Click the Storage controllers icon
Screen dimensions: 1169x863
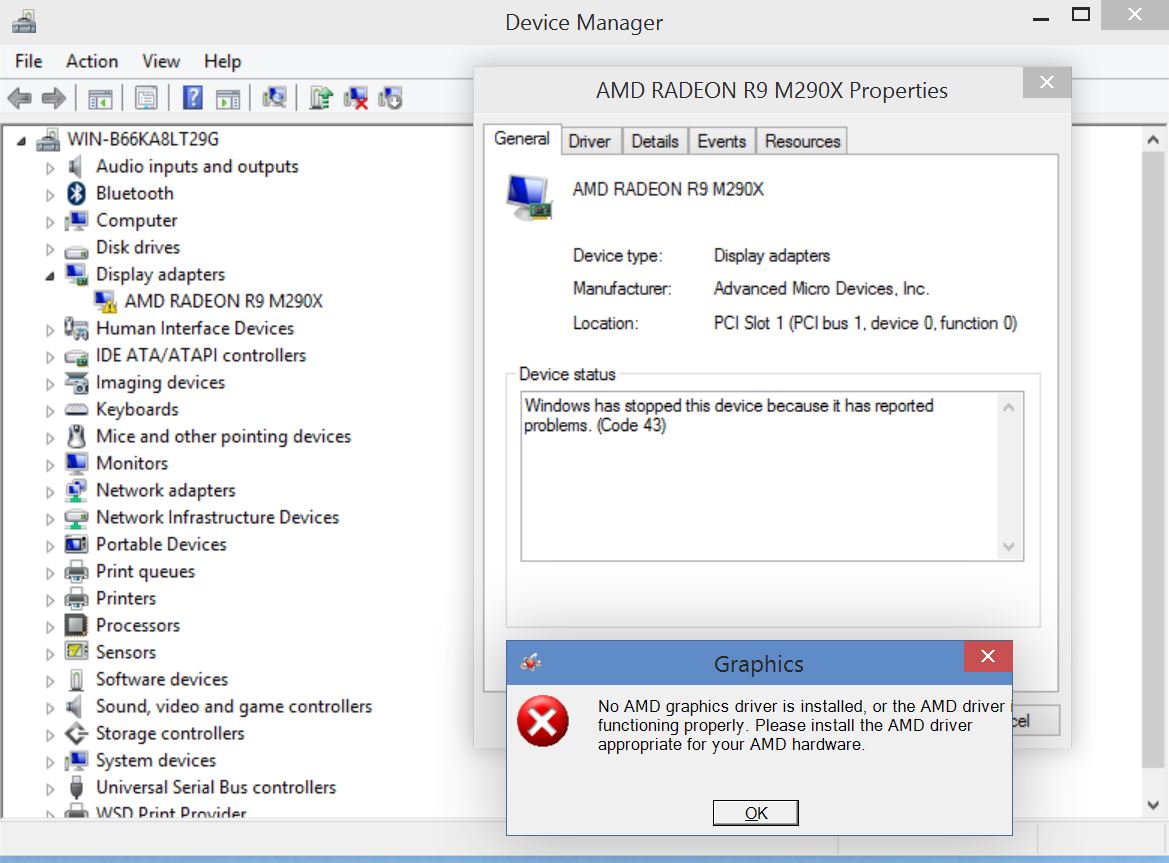tap(76, 733)
